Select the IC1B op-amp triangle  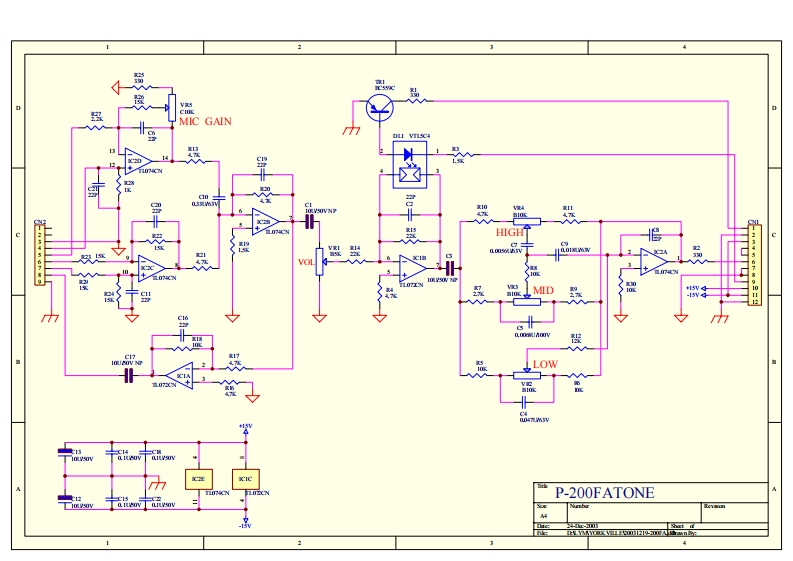pyautogui.click(x=412, y=266)
